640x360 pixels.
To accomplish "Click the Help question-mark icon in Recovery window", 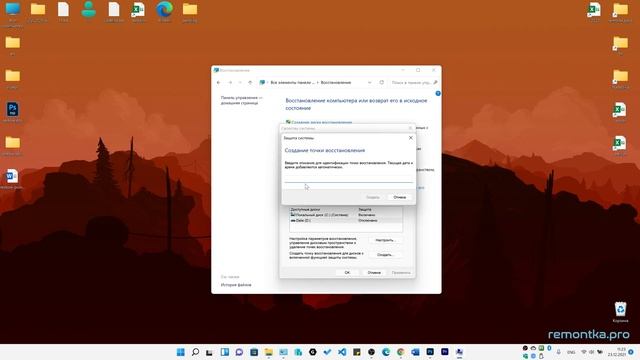I will coord(438,93).
